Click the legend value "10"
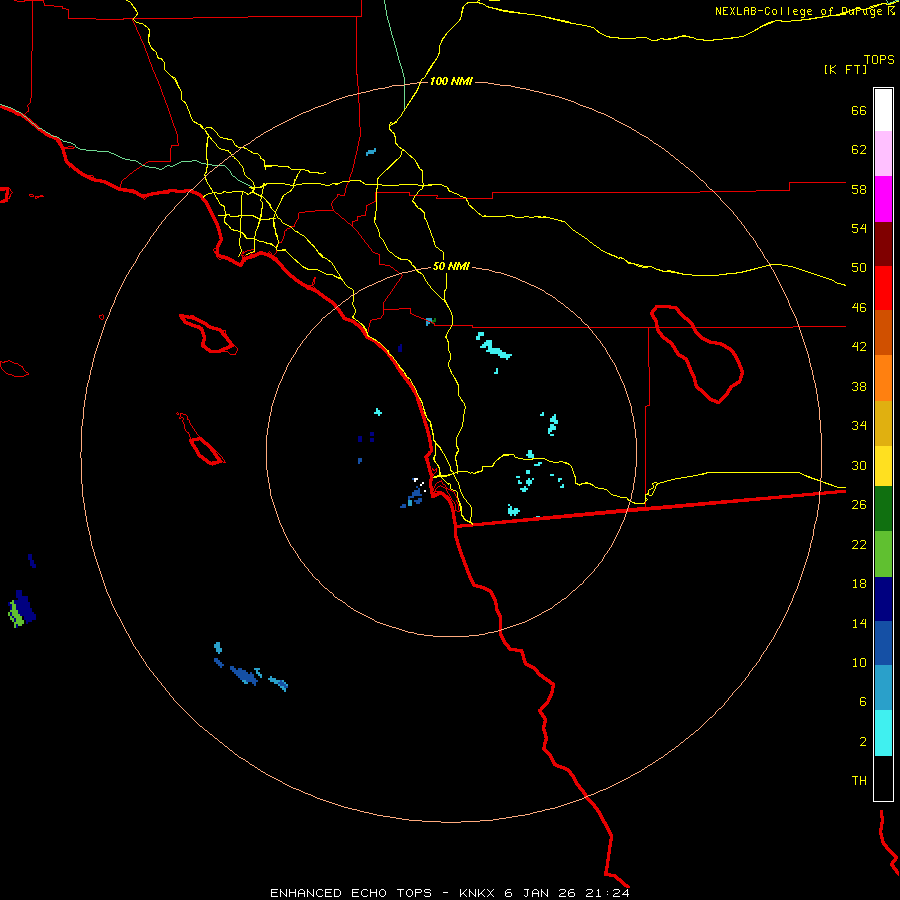 (x=859, y=662)
